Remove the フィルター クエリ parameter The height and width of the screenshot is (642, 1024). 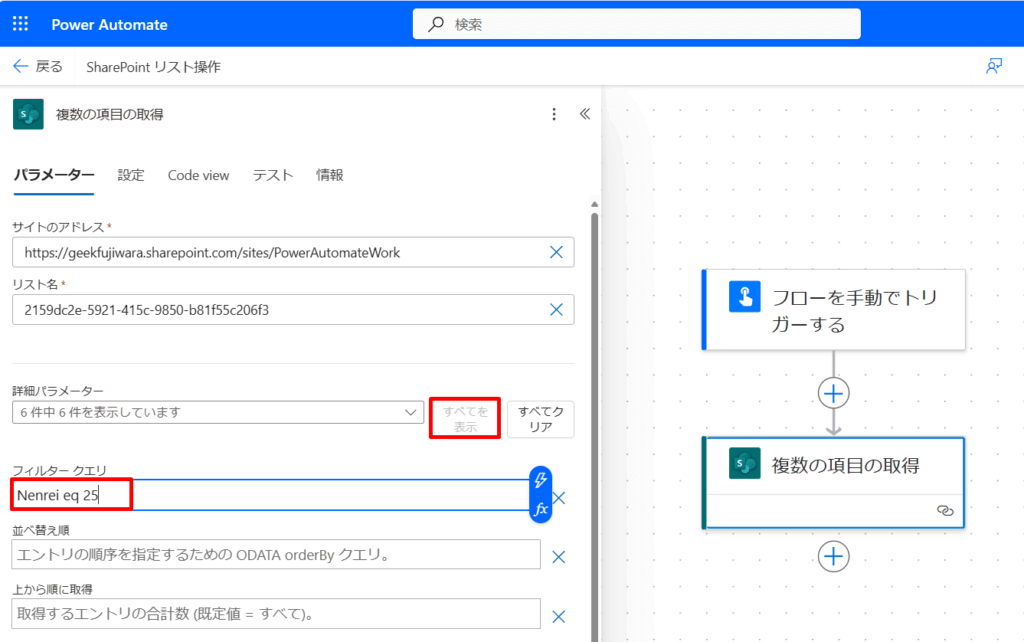(559, 498)
